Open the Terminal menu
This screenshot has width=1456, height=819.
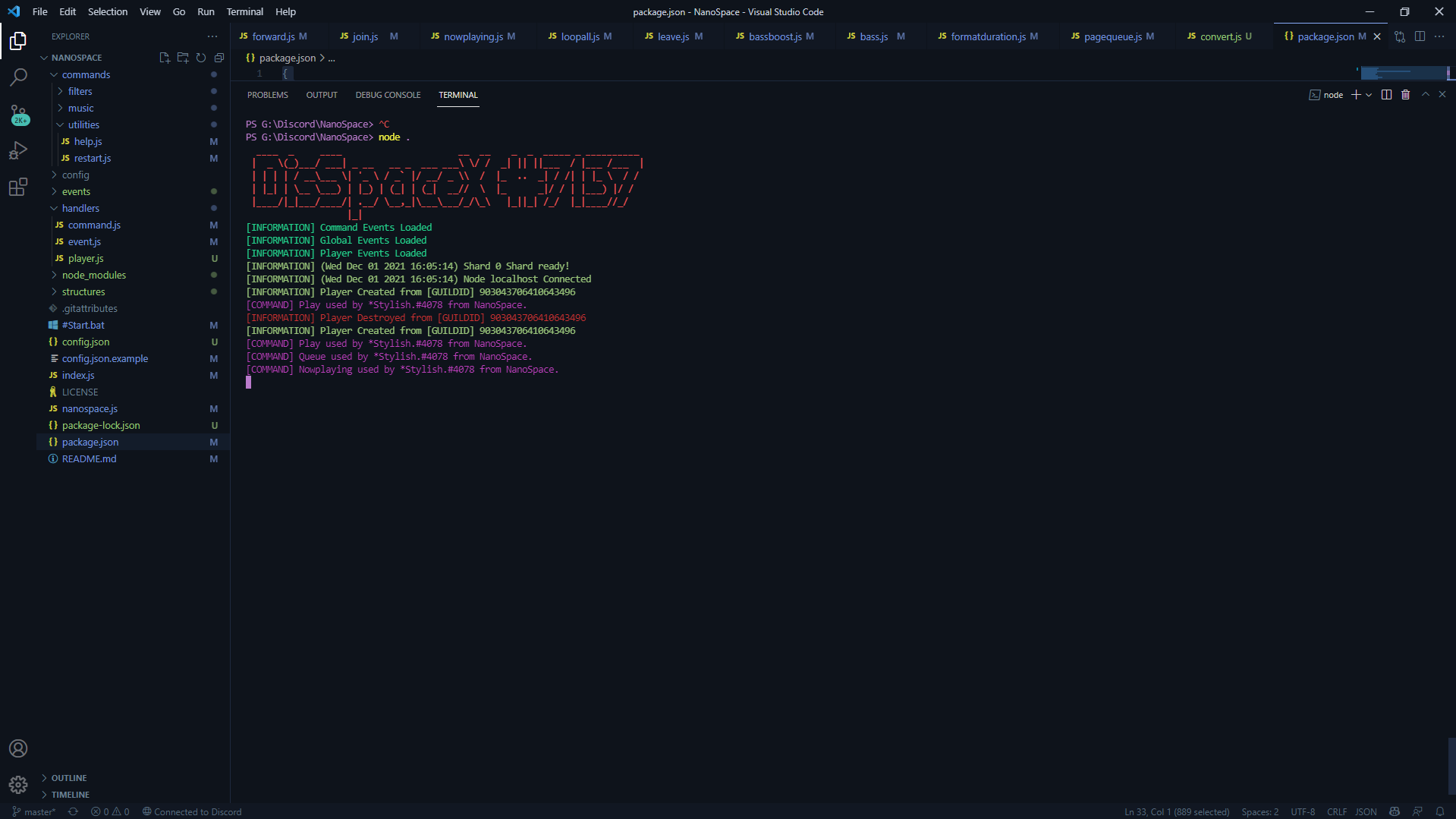pos(244,11)
